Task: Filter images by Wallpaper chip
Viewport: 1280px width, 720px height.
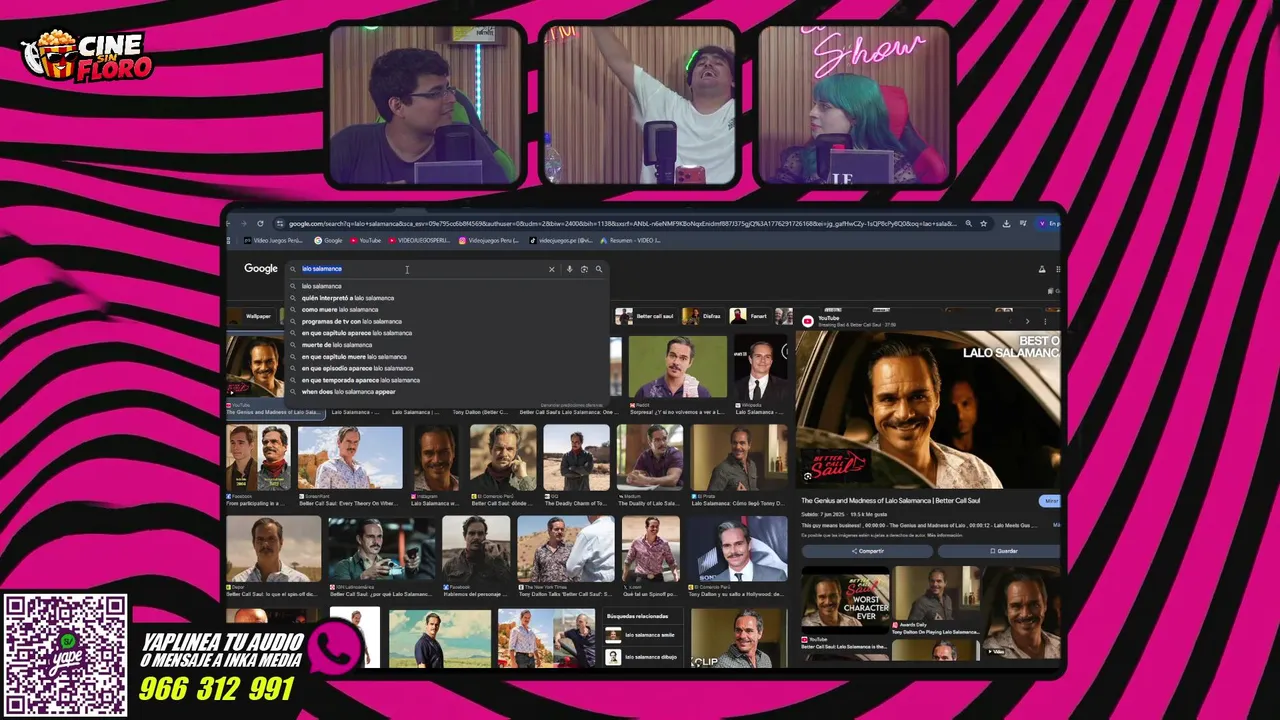Action: point(252,316)
